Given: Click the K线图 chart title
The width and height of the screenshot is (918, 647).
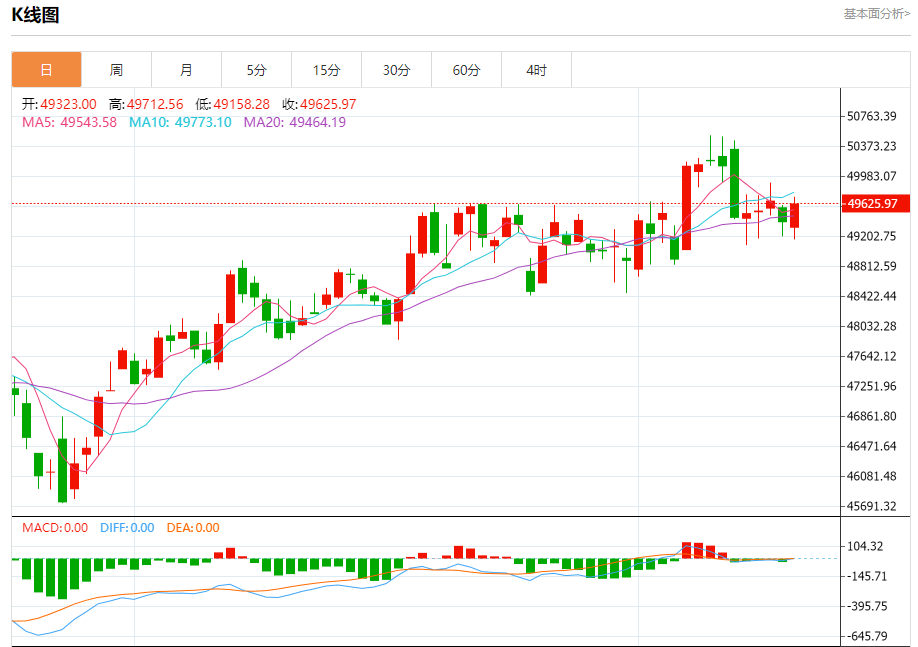Looking at the screenshot, I should (x=36, y=15).
